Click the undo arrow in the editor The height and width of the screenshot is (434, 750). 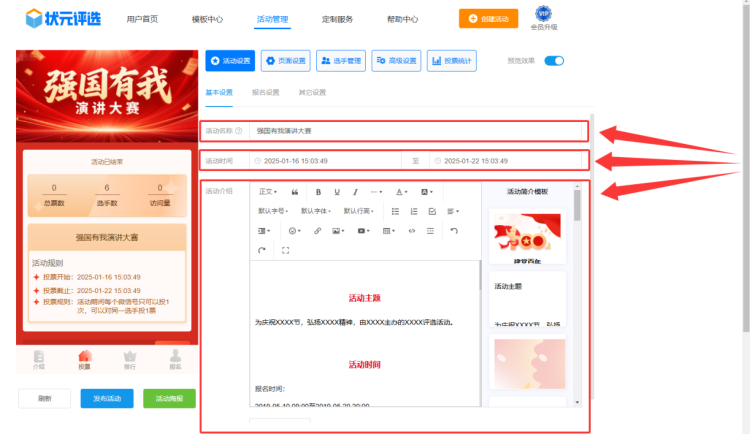454,231
